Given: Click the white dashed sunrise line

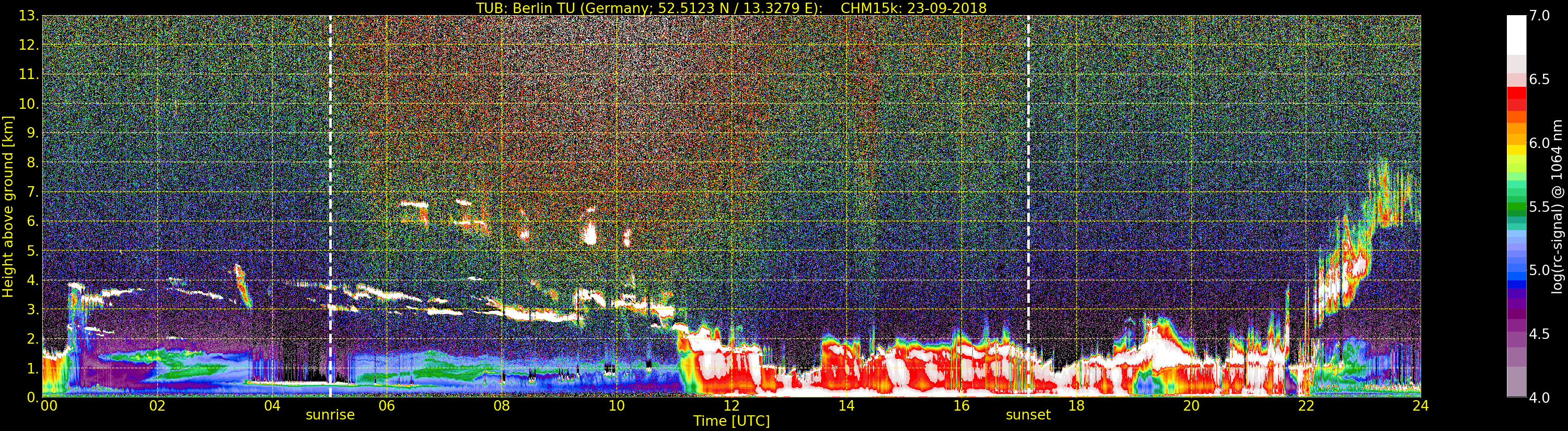Looking at the screenshot, I should tap(331, 206).
